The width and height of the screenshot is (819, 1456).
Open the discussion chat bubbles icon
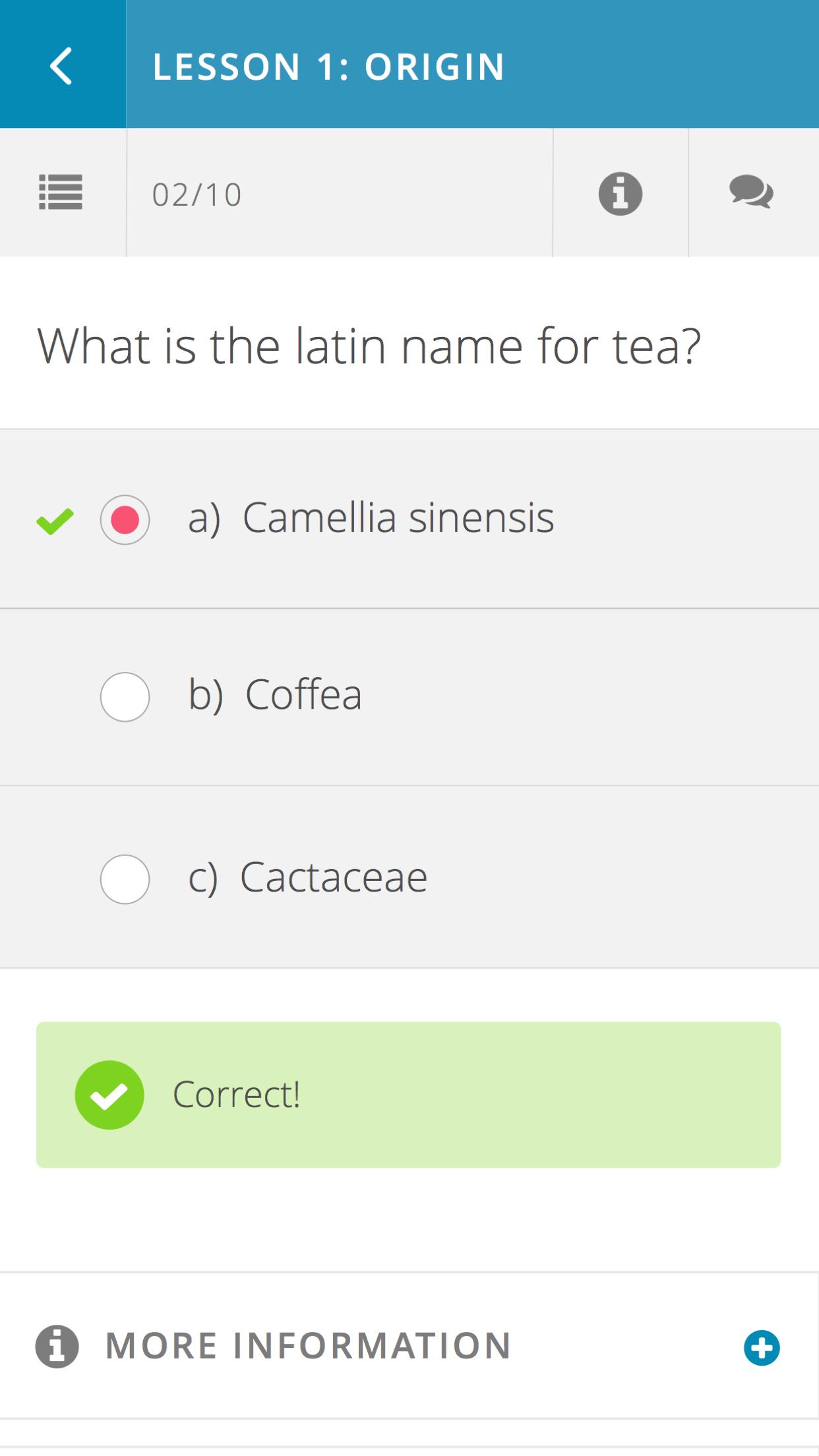tap(751, 193)
